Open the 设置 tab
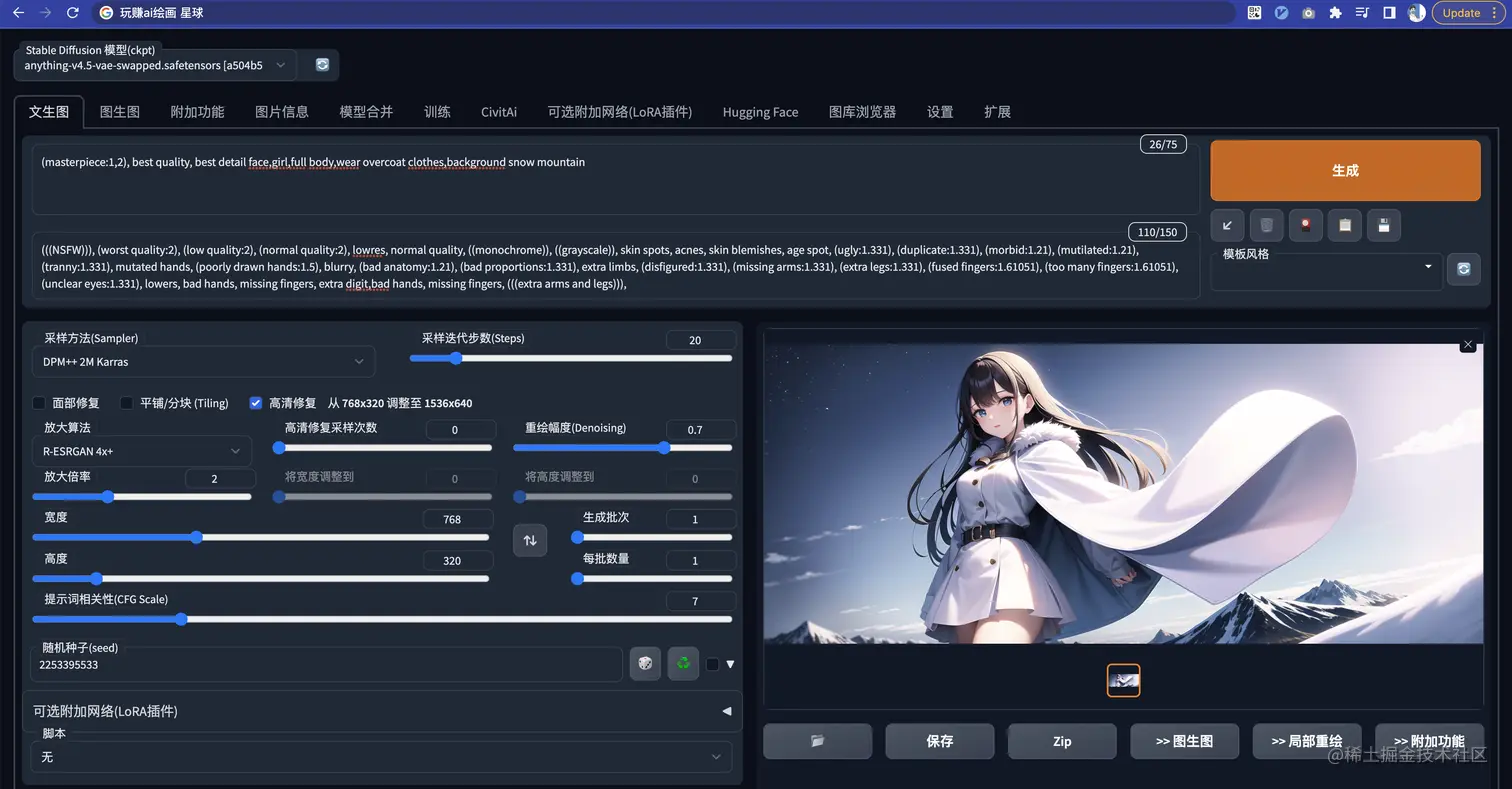This screenshot has height=789, width=1512. [940, 112]
